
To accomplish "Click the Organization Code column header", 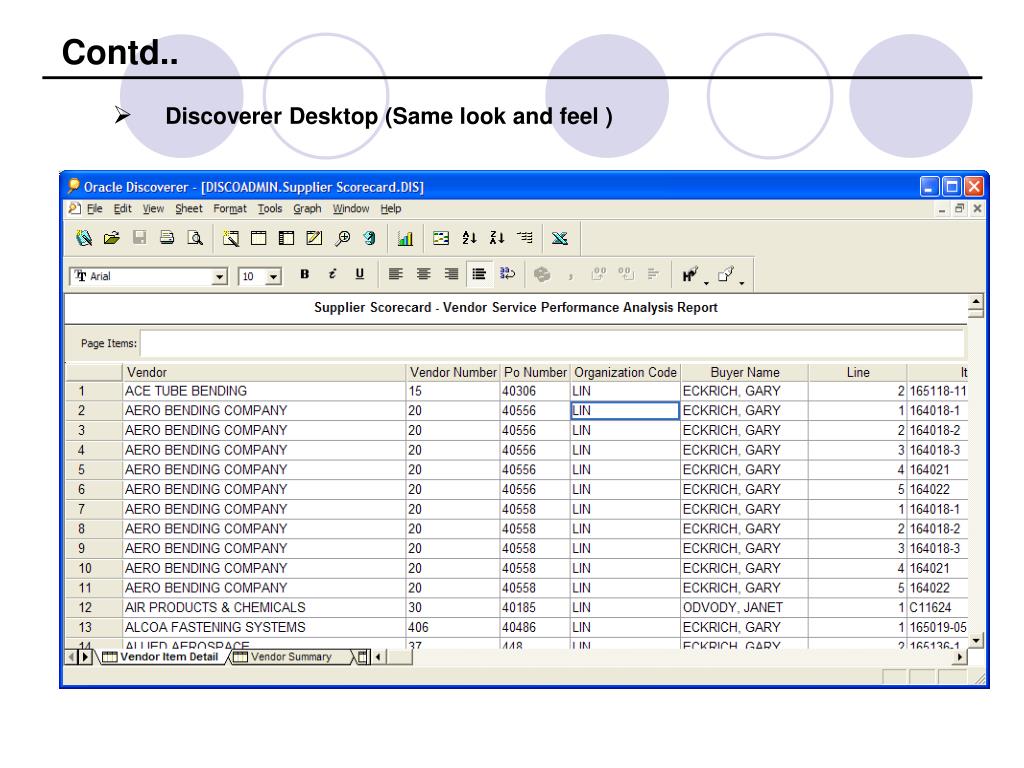I will coord(625,372).
